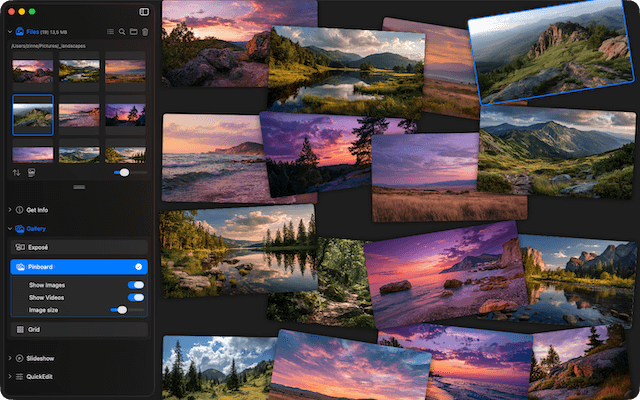This screenshot has width=640, height=400.
Task: Click the search magnifier icon
Action: (x=121, y=32)
